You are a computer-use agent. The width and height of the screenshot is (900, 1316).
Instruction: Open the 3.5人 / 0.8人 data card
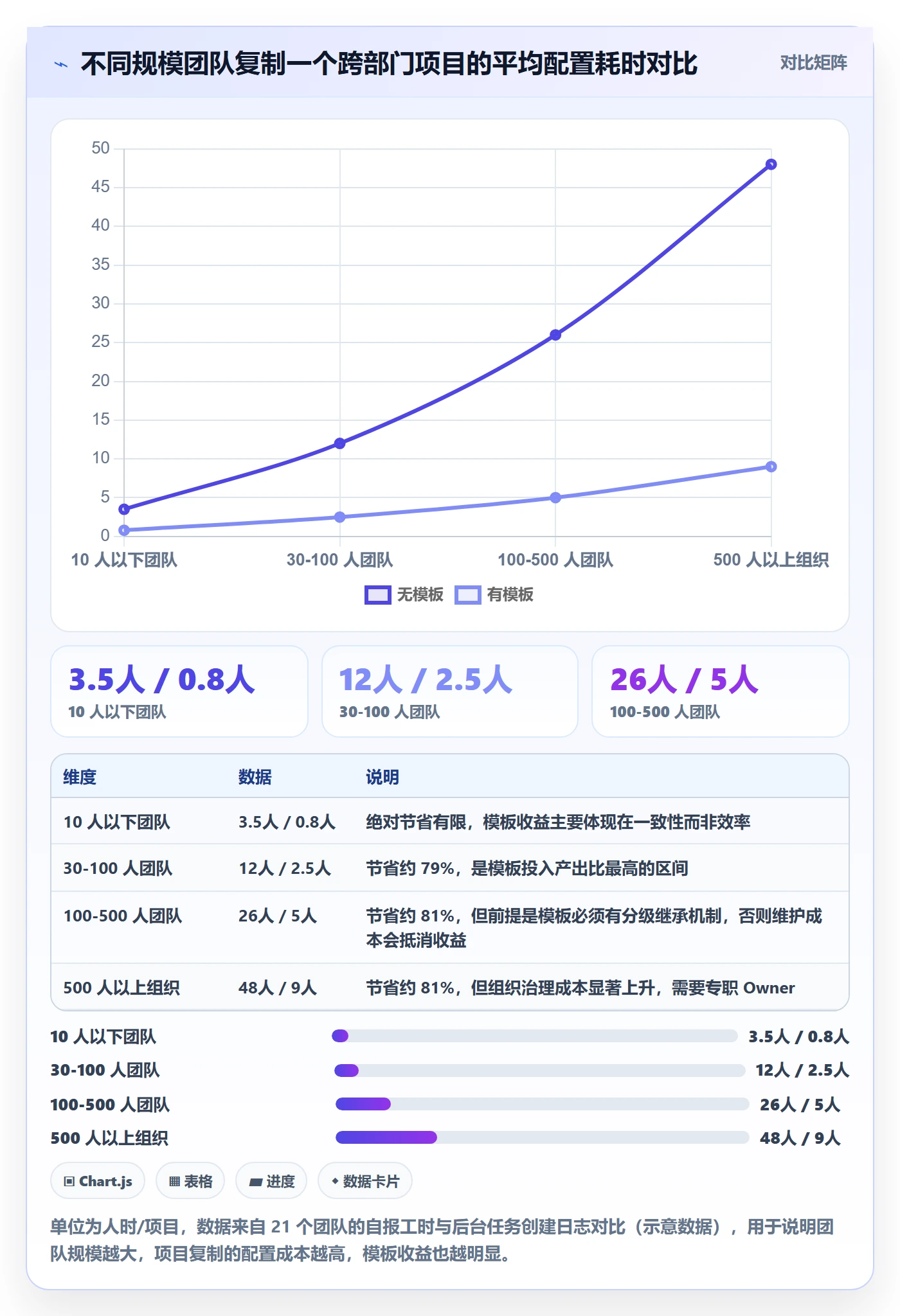pos(179,691)
